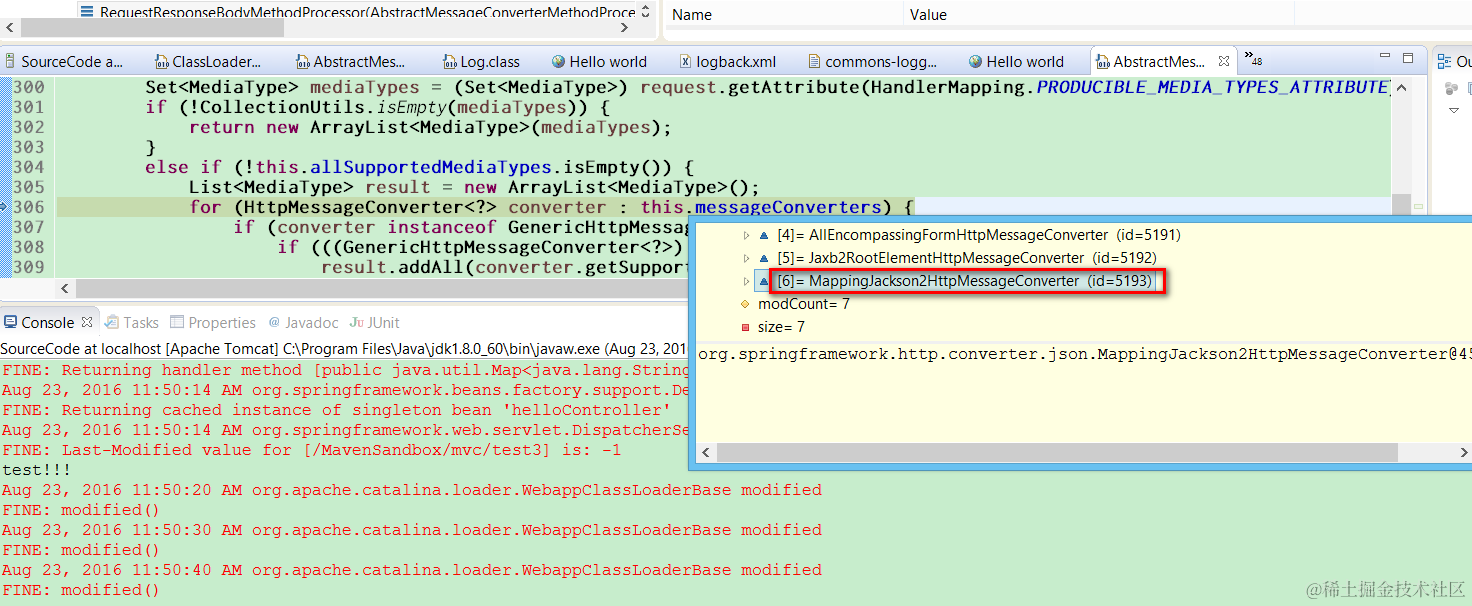Expand [4] AllEncompassingFormHttpMessageConverter node
This screenshot has width=1472, height=606.
click(x=746, y=235)
